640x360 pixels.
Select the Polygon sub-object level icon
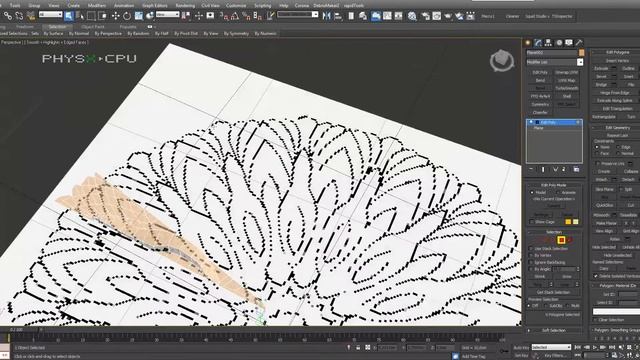coord(562,240)
